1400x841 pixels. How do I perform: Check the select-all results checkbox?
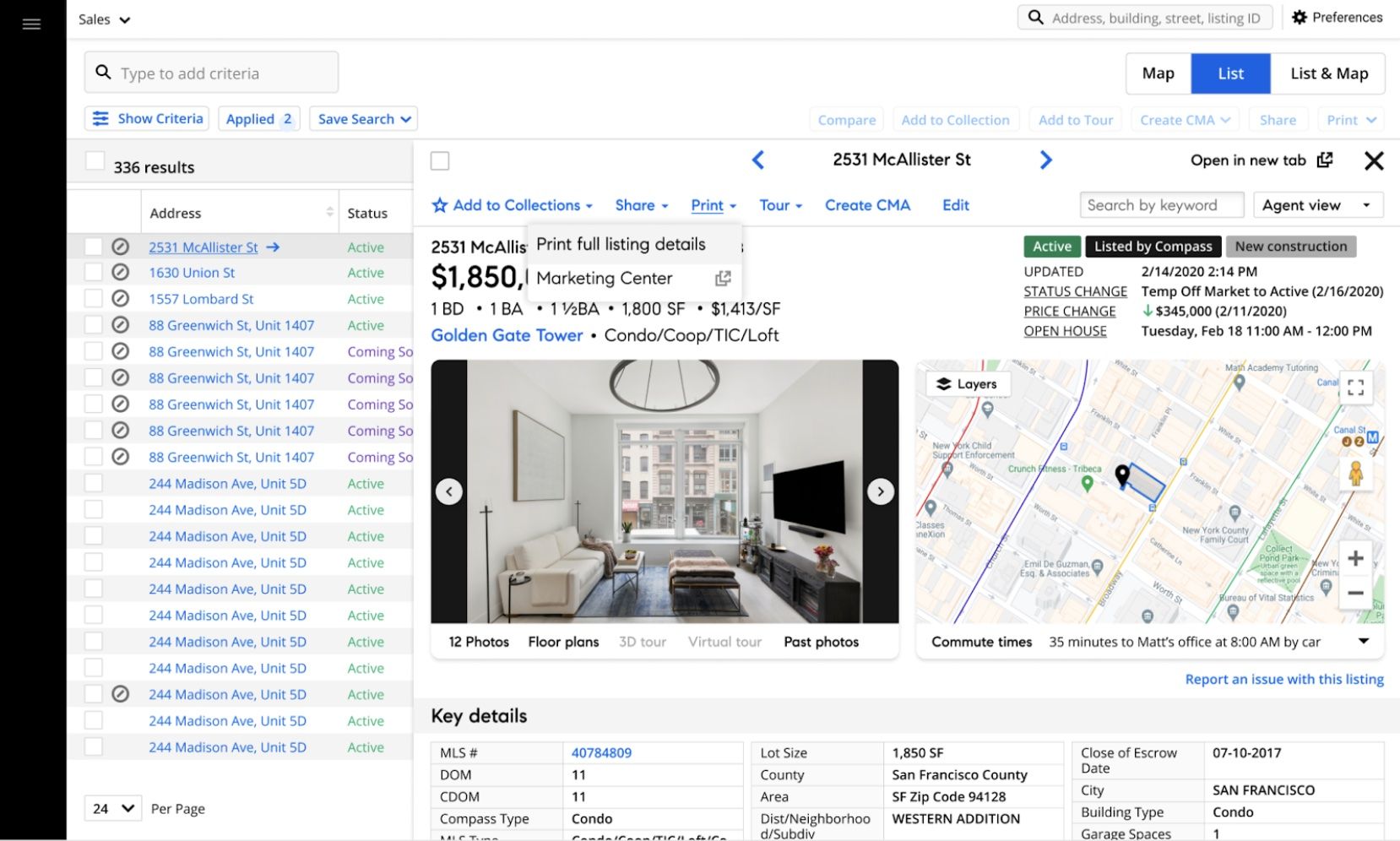coord(95,161)
